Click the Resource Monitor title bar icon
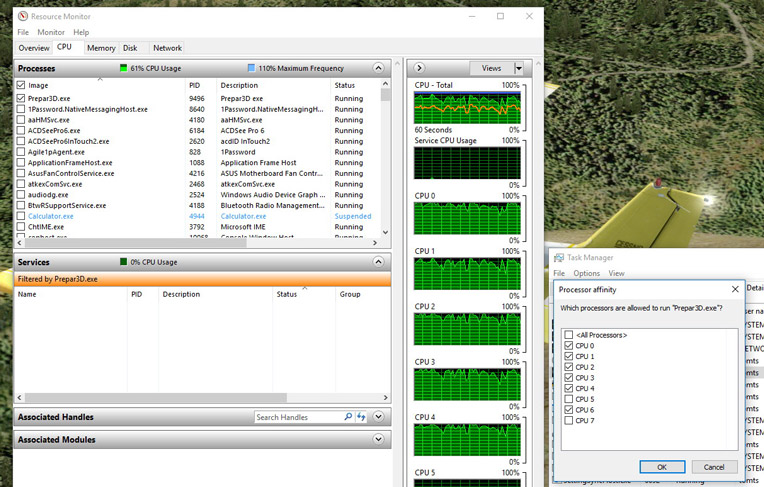The image size is (764, 487). pos(23,16)
